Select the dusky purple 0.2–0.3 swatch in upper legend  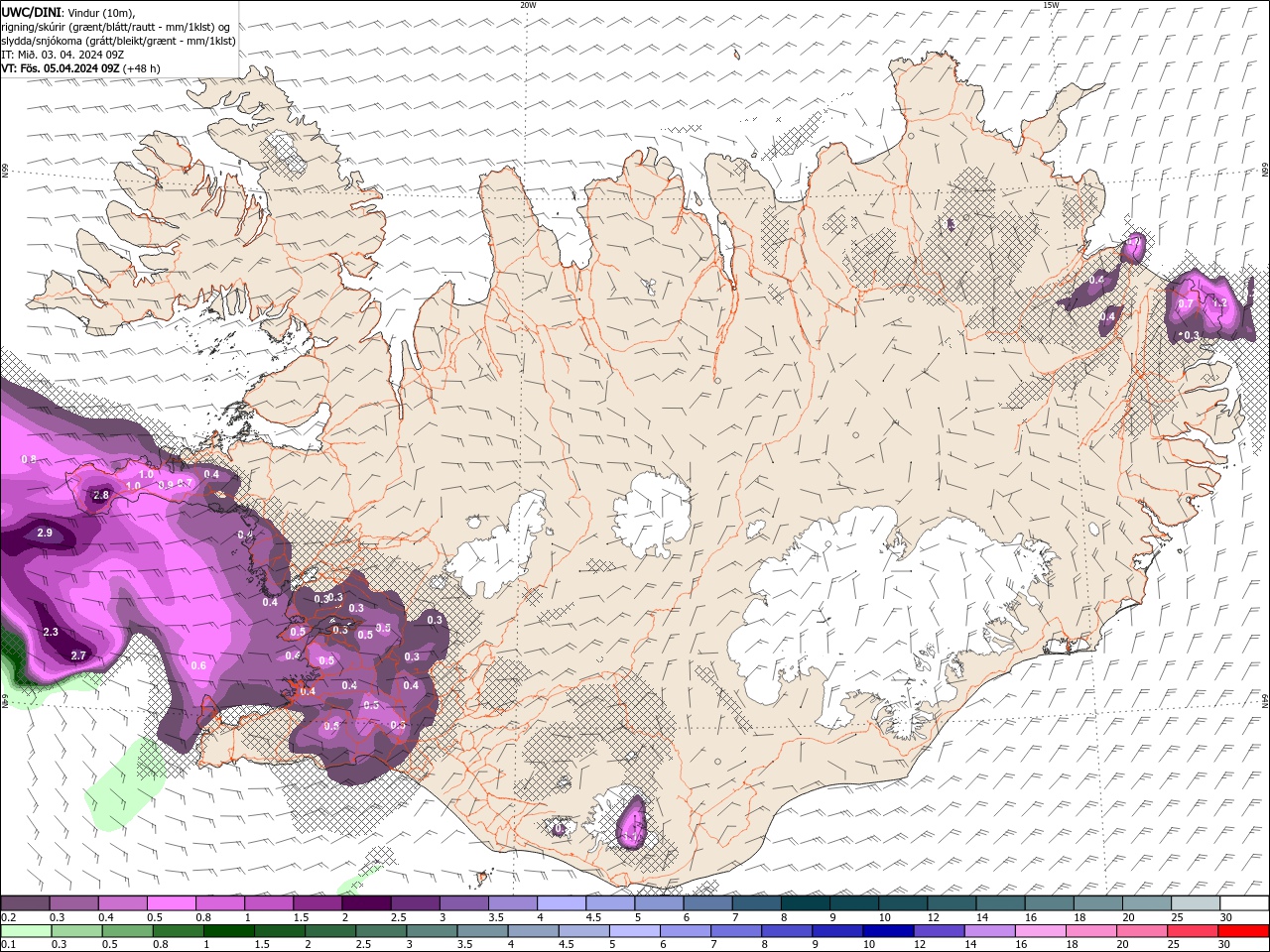coord(25,903)
